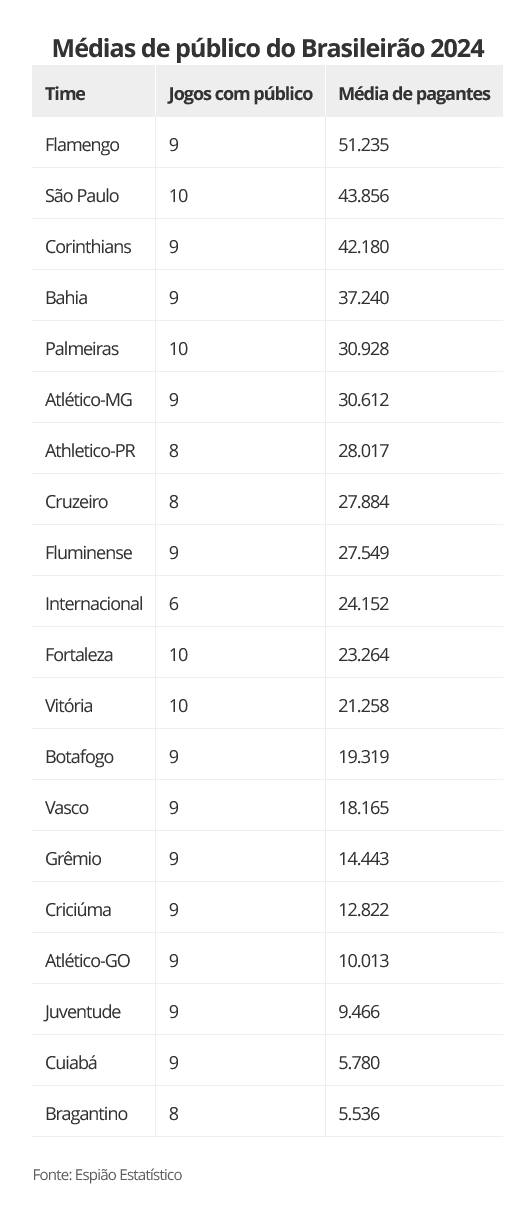
Task: Select the Athletico-PR team cell
Action: (x=91, y=451)
